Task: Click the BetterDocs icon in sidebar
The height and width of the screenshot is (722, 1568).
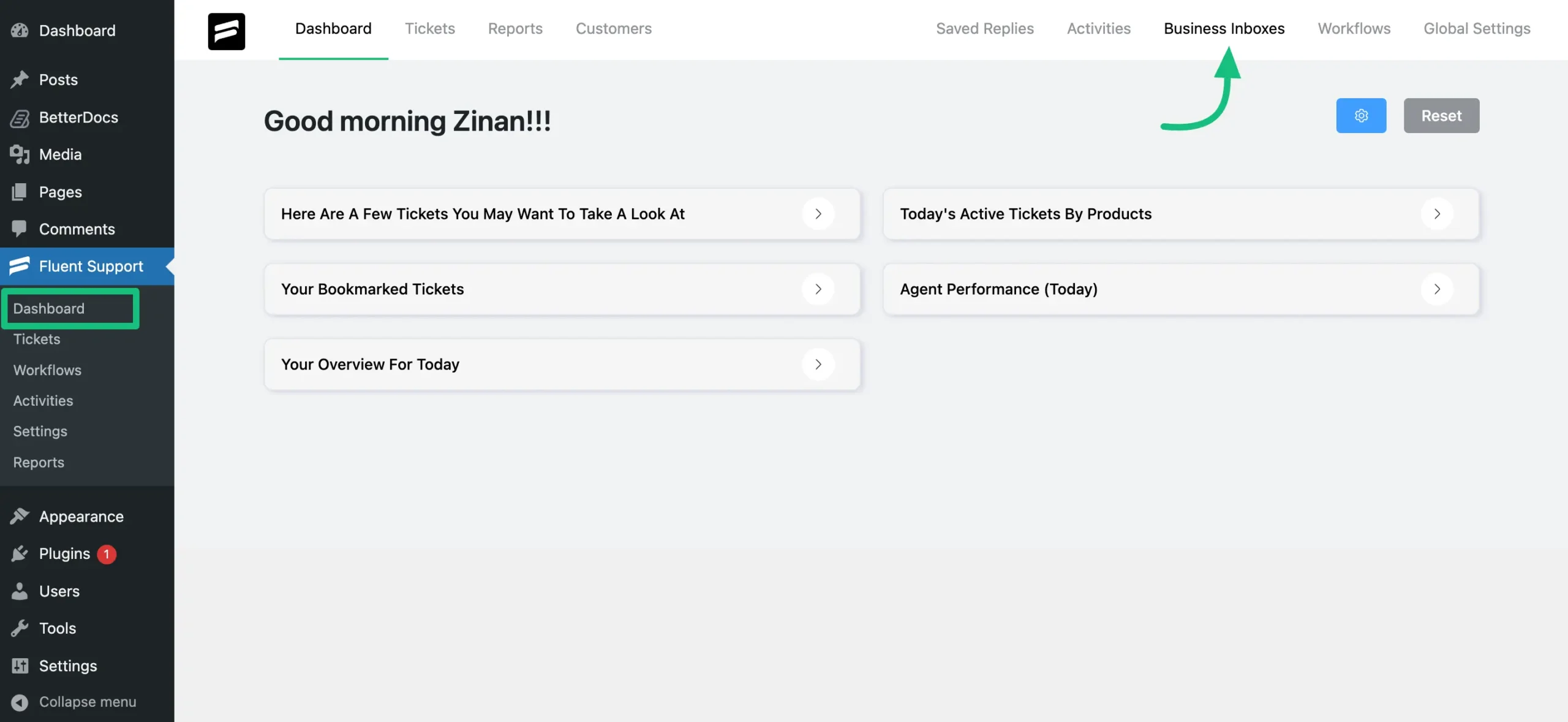Action: pyautogui.click(x=20, y=117)
